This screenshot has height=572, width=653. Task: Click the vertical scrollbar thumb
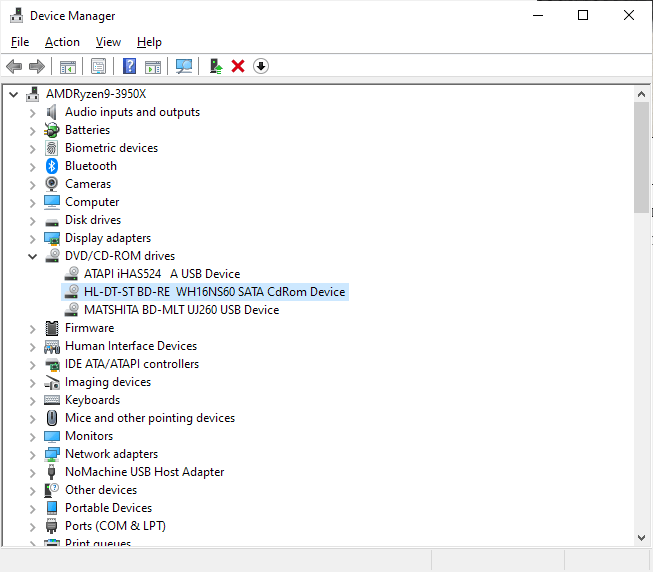(641, 157)
